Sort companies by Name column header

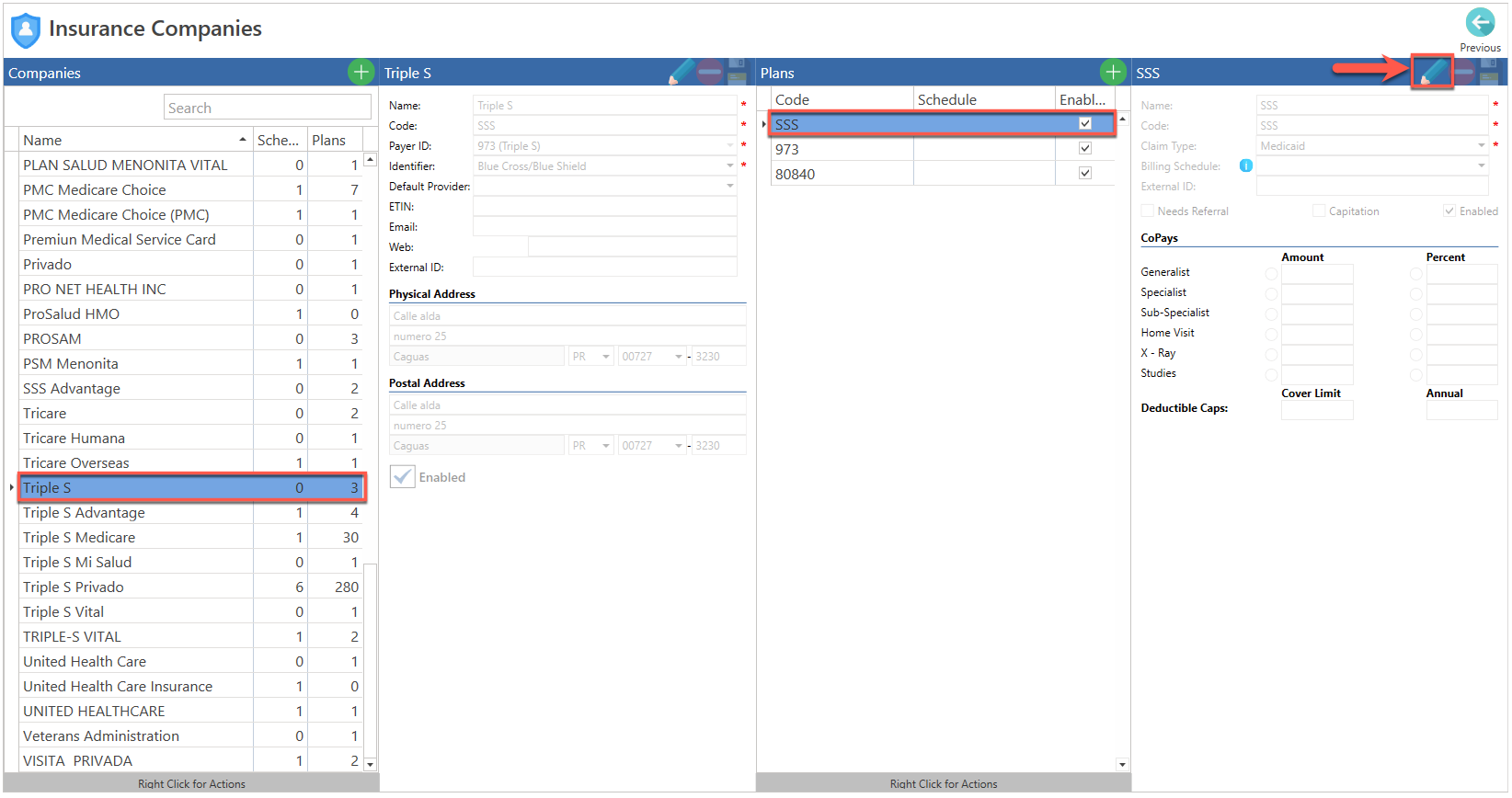pyautogui.click(x=135, y=140)
